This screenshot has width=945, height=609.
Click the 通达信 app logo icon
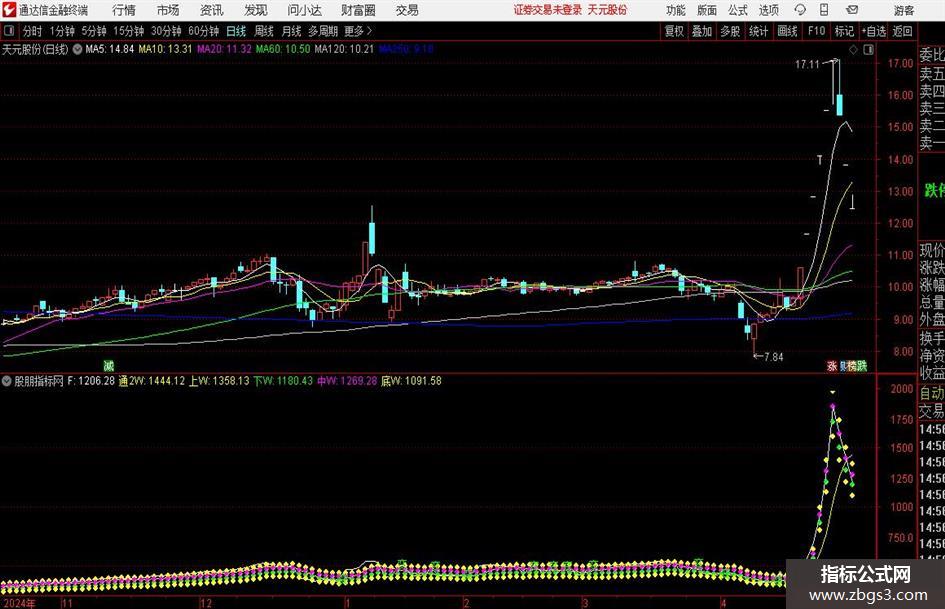(9, 10)
